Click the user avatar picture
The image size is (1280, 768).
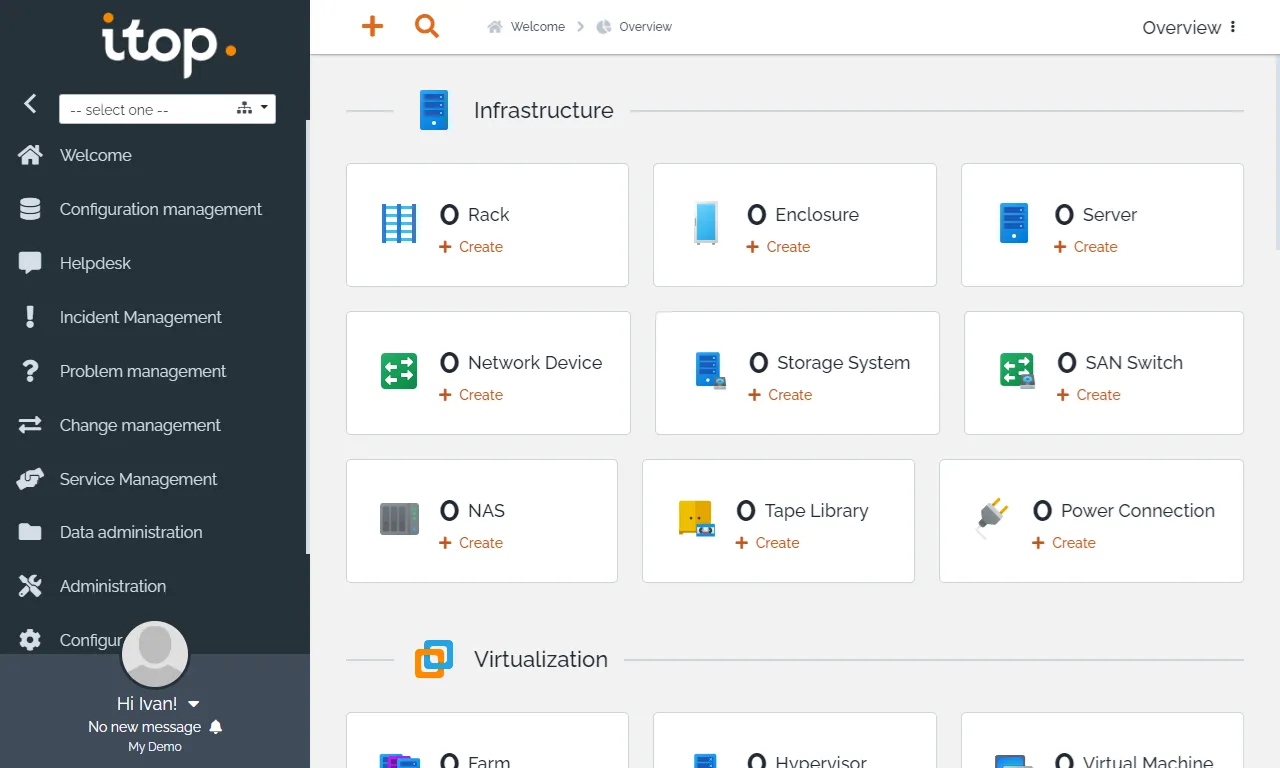[155, 654]
